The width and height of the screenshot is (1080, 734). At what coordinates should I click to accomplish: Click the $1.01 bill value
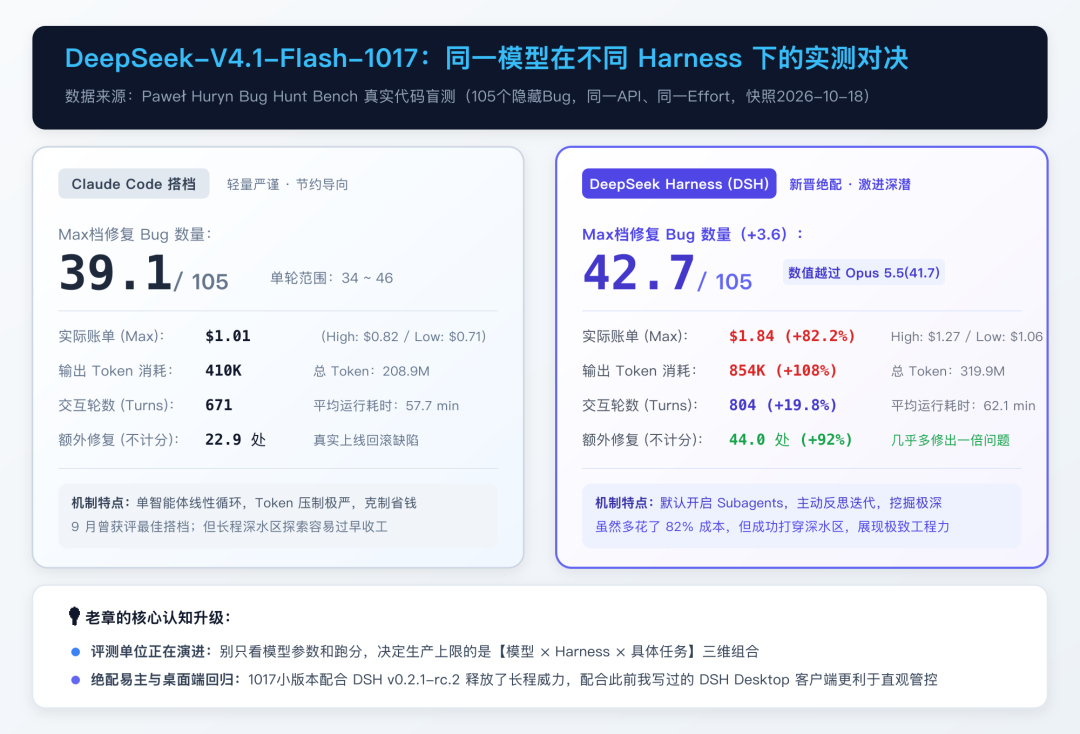pyautogui.click(x=228, y=336)
